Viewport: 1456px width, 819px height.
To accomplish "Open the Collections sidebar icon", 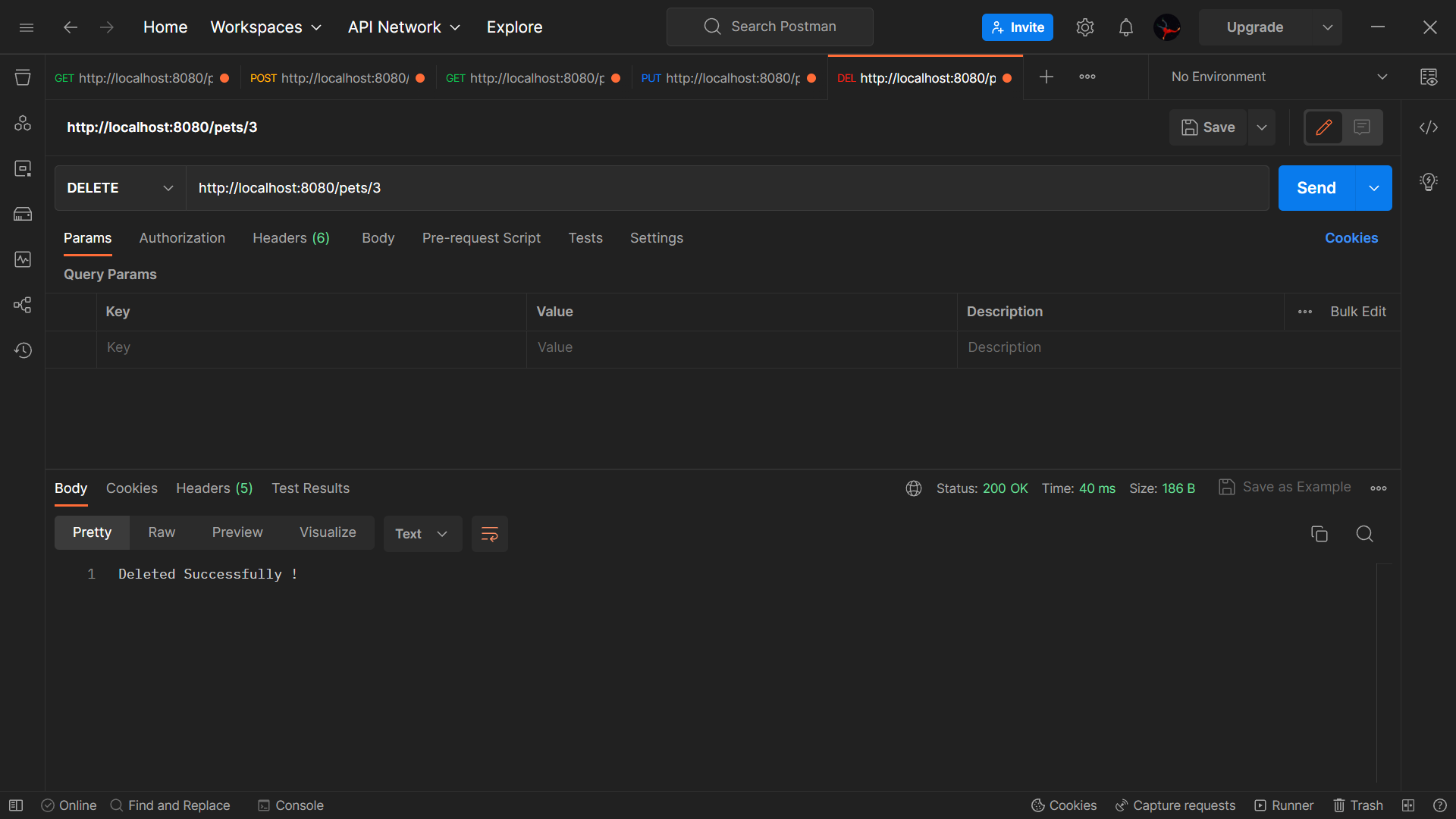I will [x=23, y=77].
